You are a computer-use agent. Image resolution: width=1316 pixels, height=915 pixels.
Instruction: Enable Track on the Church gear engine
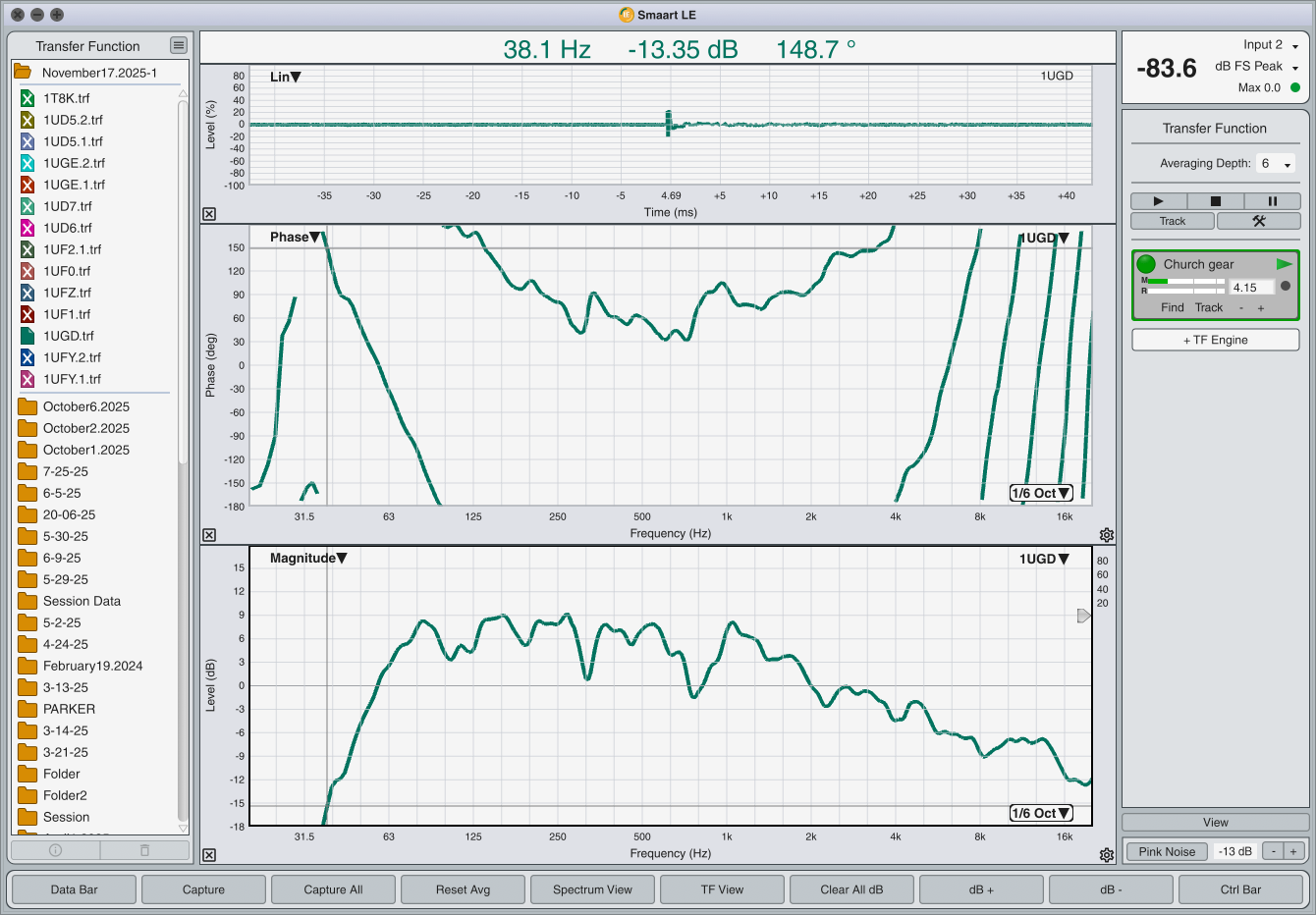1209,307
